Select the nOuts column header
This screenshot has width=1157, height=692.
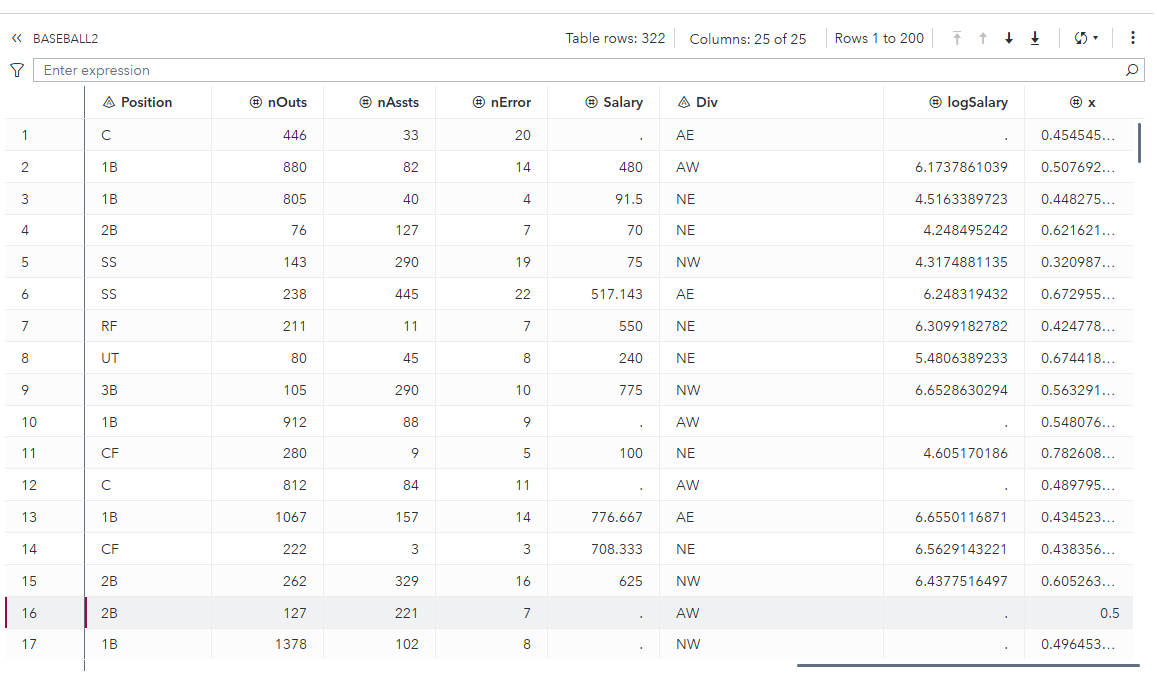click(278, 102)
